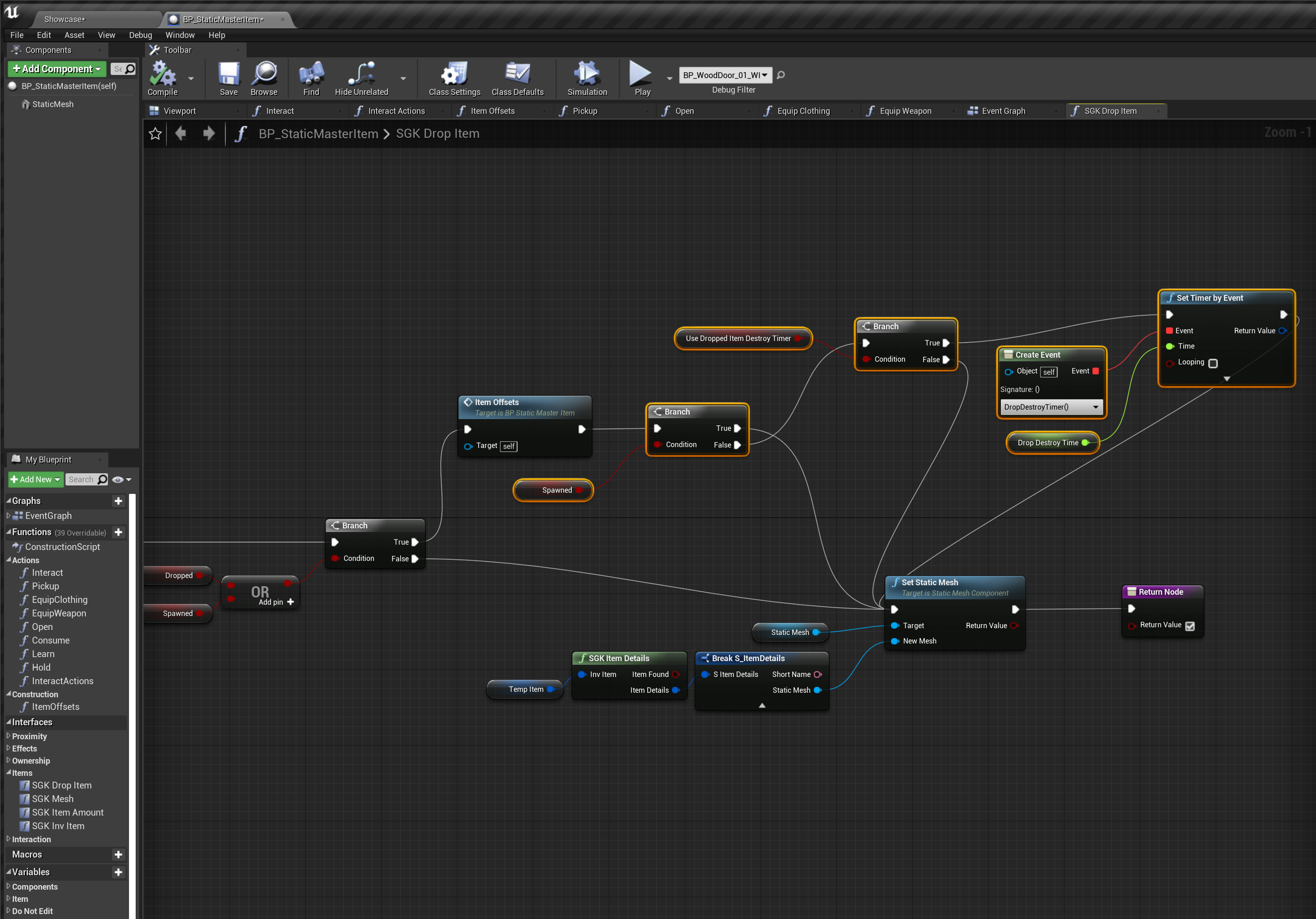Open the Debug menu
Screen dimensions: 1316x919
point(140,35)
